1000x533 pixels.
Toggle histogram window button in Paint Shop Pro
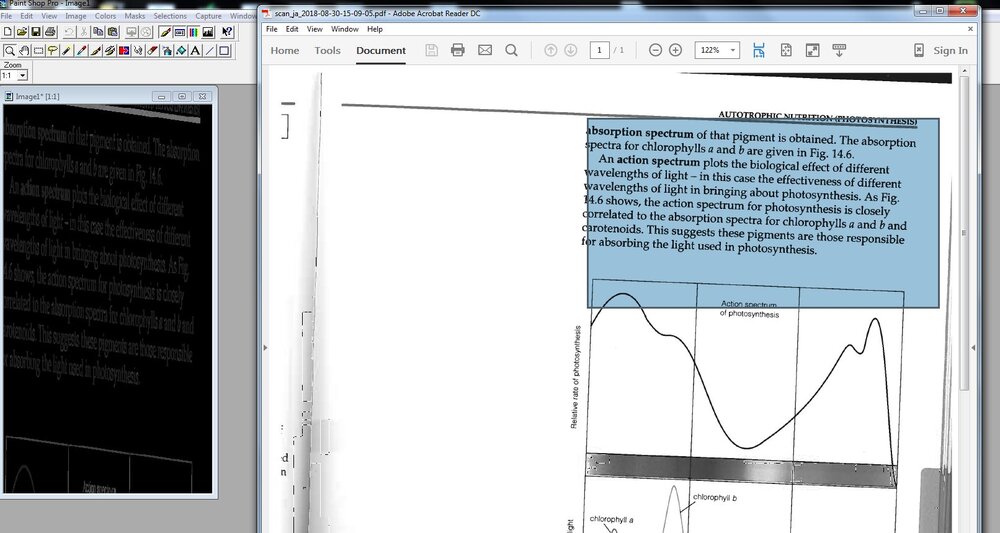click(208, 32)
